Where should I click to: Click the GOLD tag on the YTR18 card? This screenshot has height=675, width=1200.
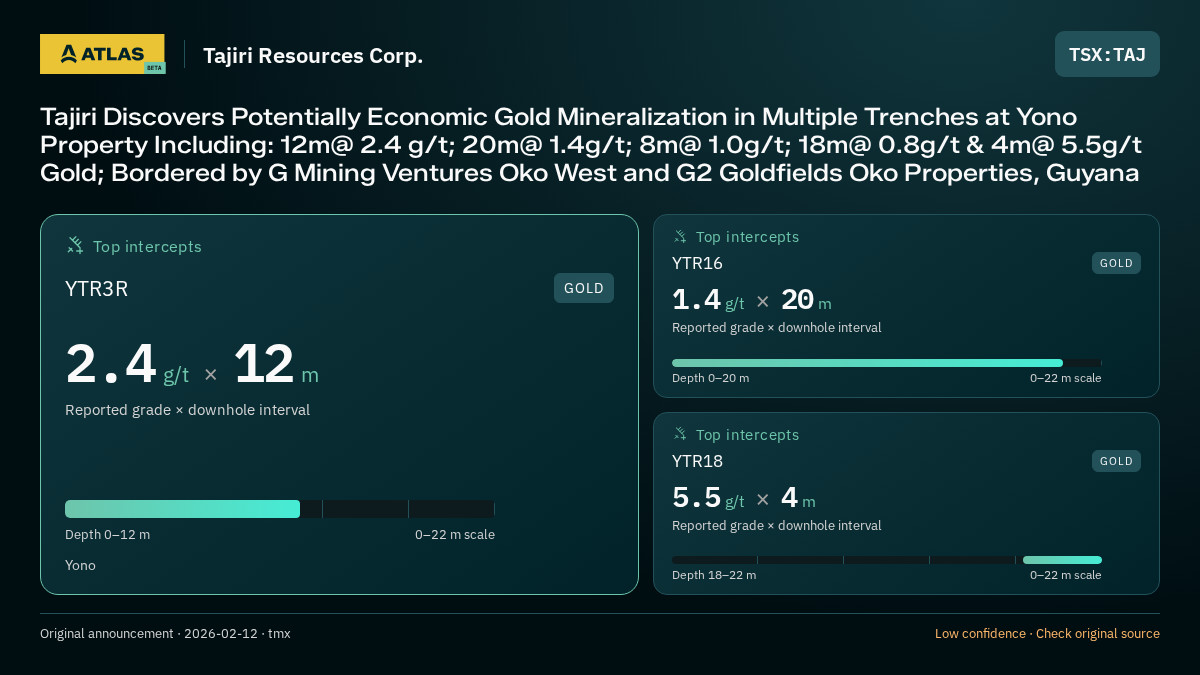tap(1116, 461)
